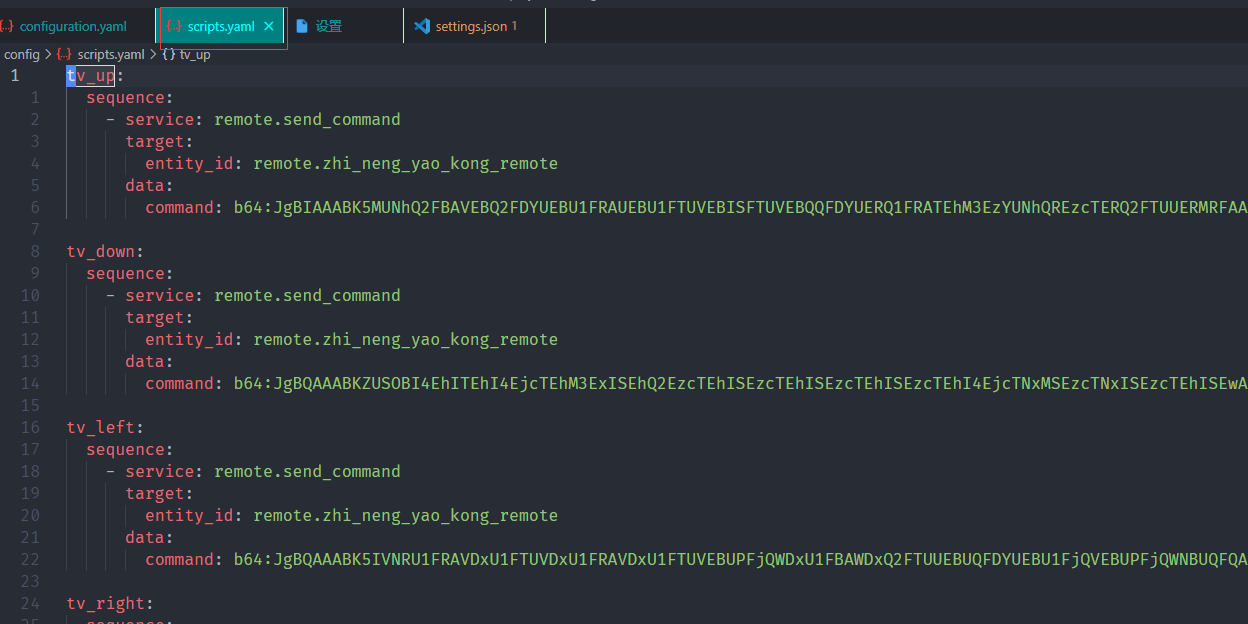Click sequence: under tv_left
The image size is (1248, 624).
[130, 449]
